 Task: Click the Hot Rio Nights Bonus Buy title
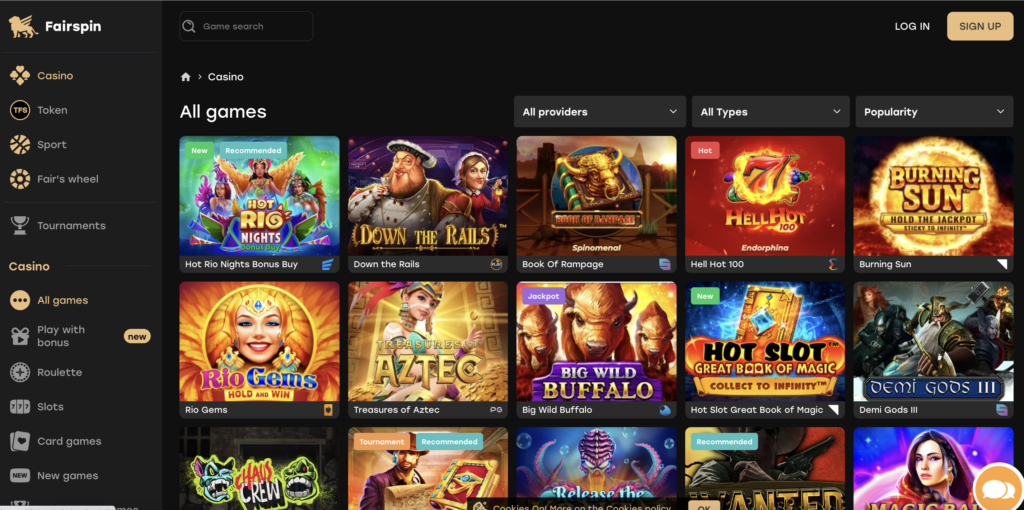[242, 264]
